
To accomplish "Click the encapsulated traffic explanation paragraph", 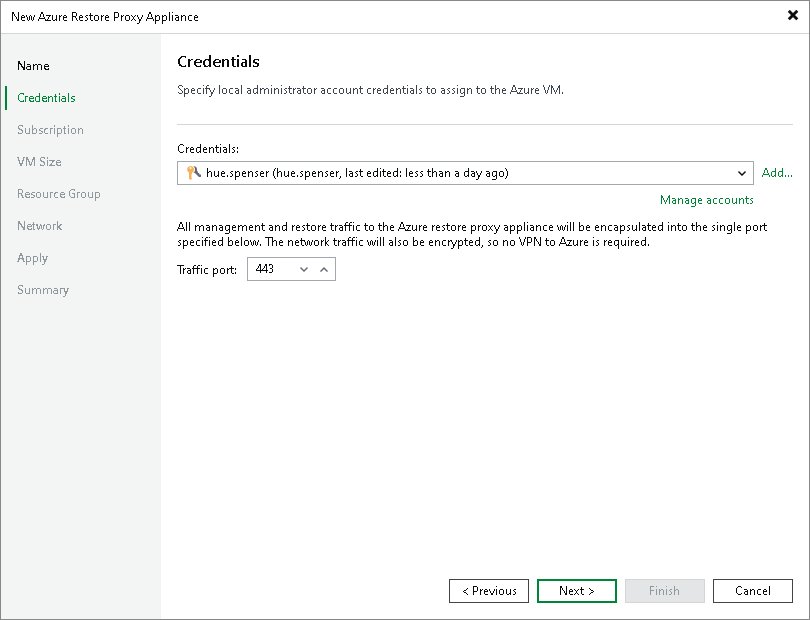I will (472, 234).
